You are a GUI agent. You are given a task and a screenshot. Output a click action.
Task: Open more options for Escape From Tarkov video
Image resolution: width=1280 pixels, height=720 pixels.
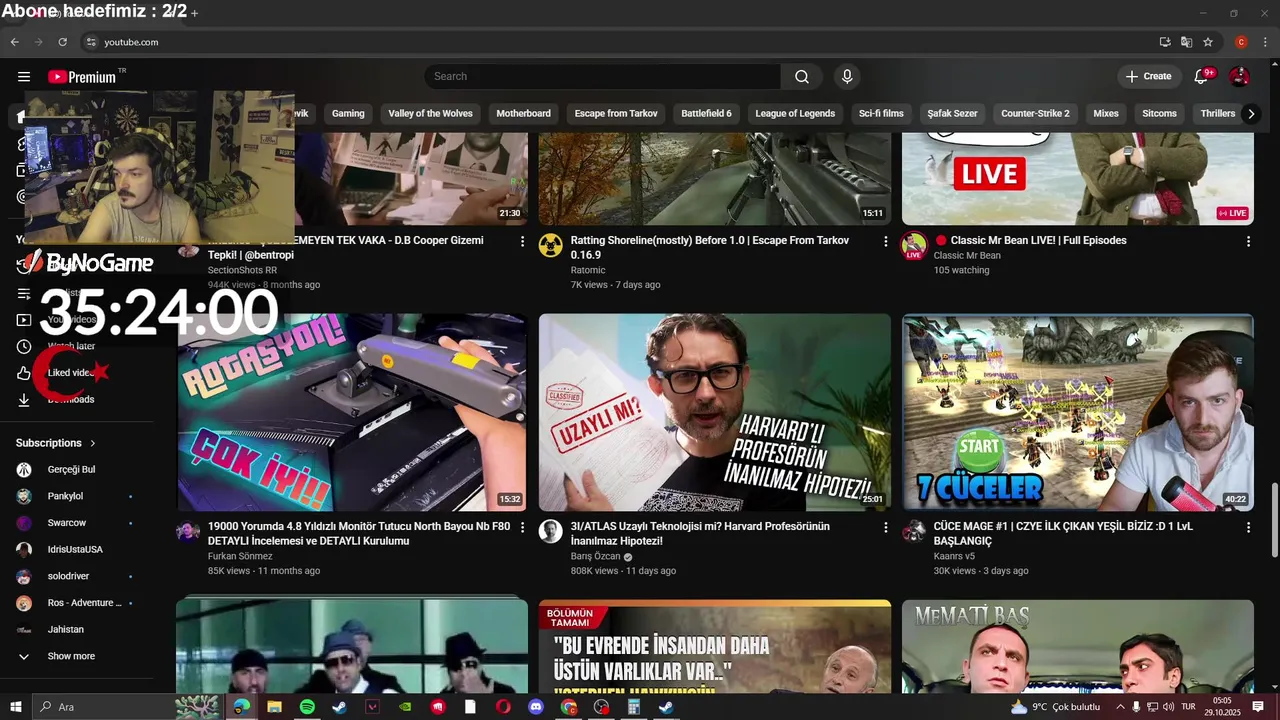(x=885, y=241)
